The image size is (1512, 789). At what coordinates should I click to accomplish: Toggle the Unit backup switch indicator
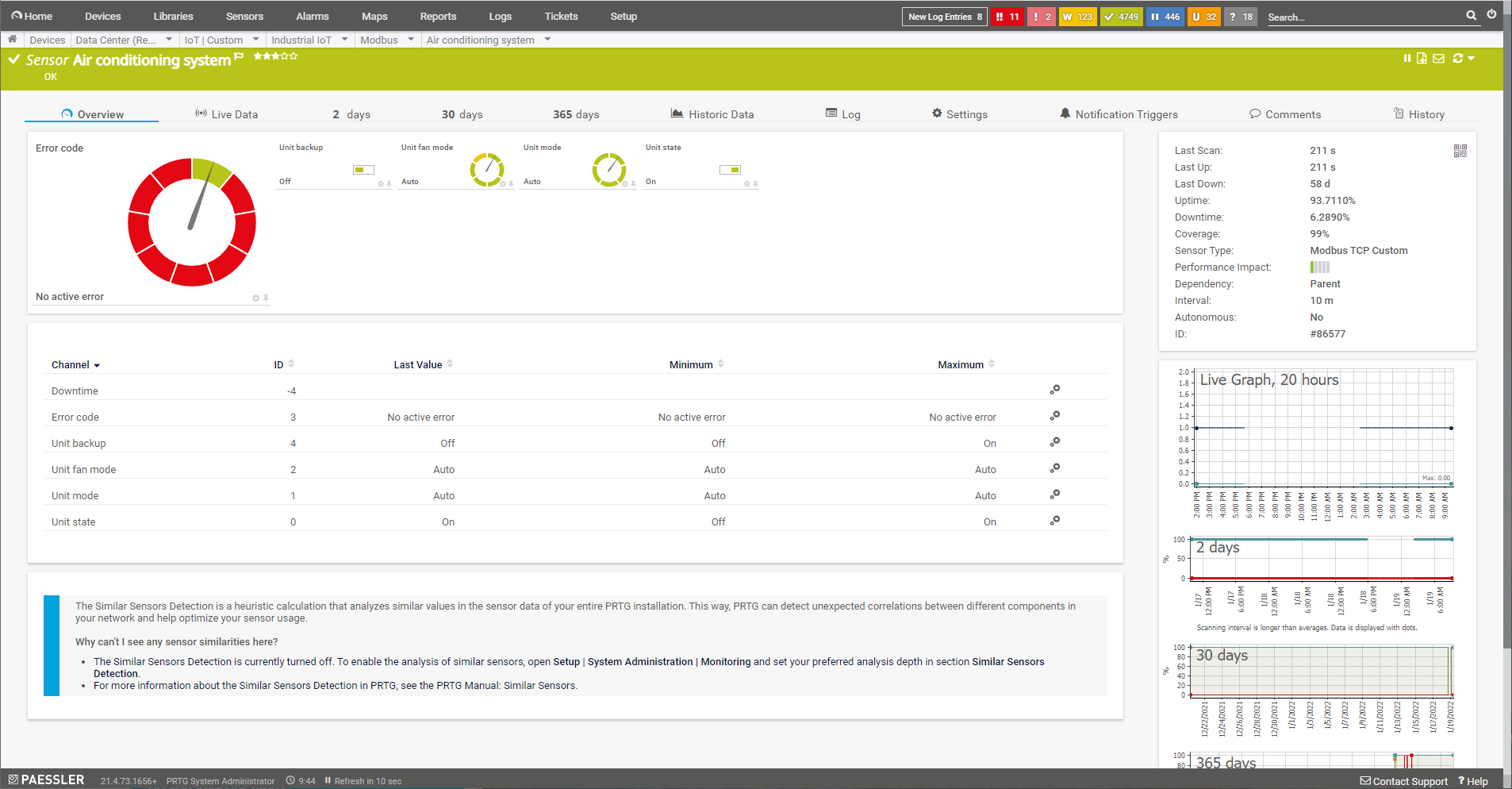(x=363, y=170)
